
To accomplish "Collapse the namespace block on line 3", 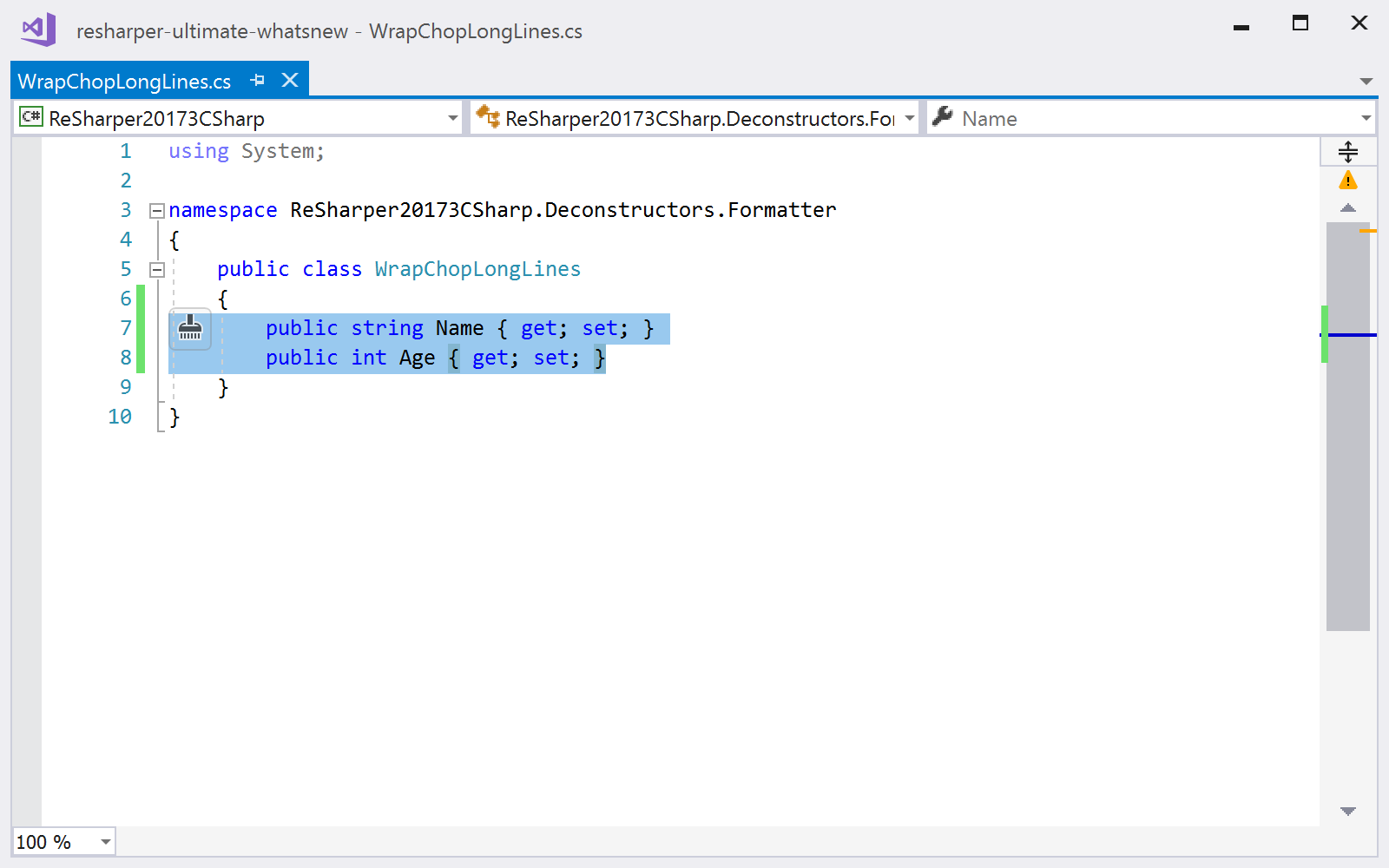I will point(157,211).
